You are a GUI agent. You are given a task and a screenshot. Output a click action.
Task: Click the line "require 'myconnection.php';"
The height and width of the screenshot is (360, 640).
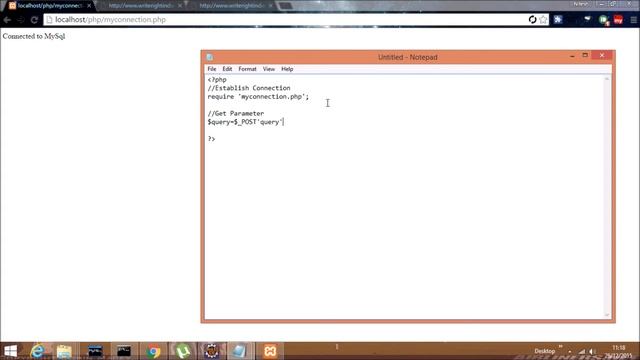[x=258, y=97]
